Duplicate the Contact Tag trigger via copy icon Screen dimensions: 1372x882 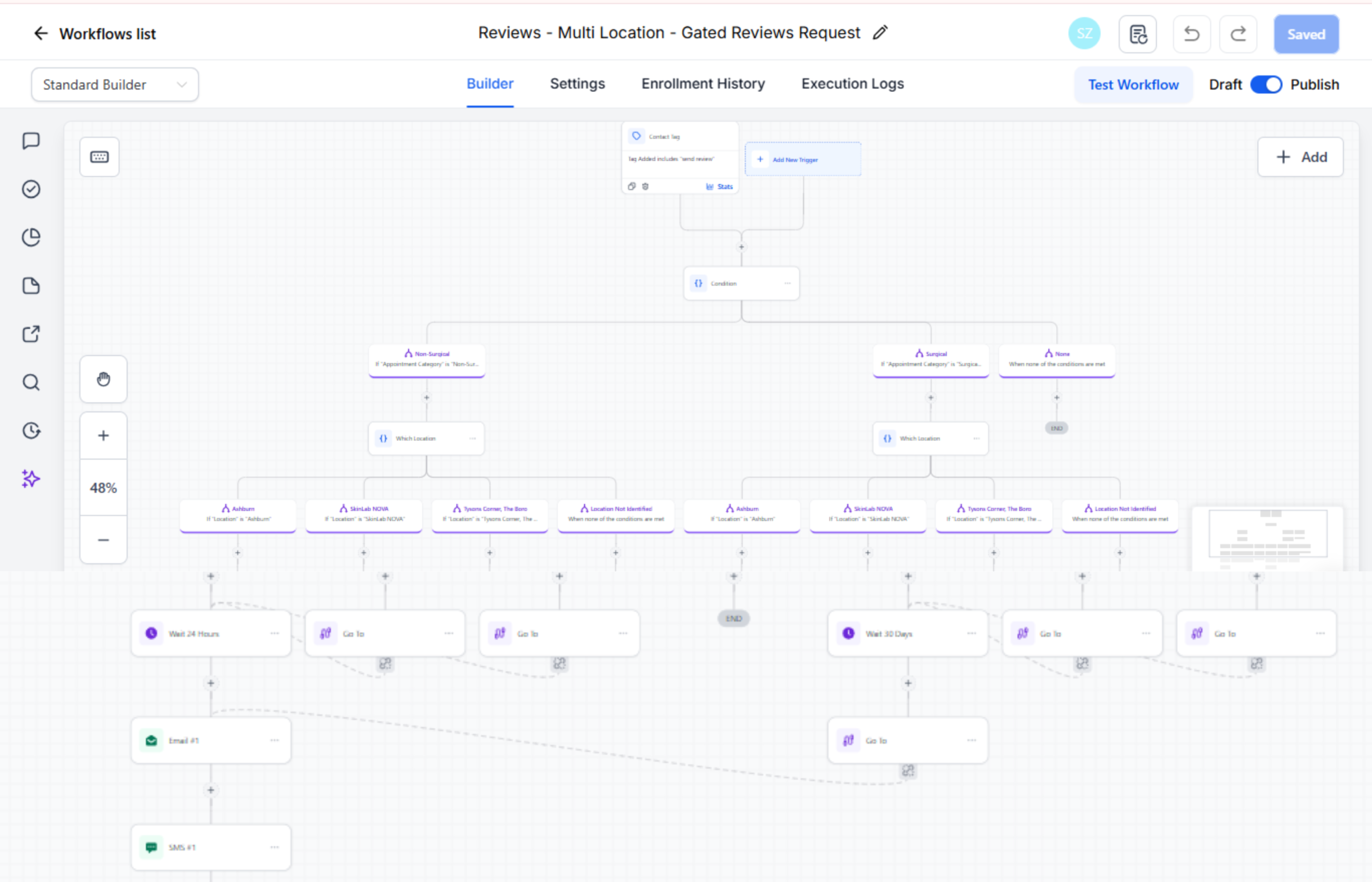pos(631,186)
